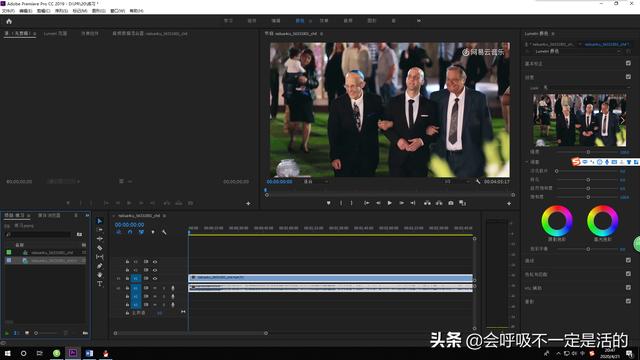Step forward one frame

pyautogui.click(x=402, y=203)
